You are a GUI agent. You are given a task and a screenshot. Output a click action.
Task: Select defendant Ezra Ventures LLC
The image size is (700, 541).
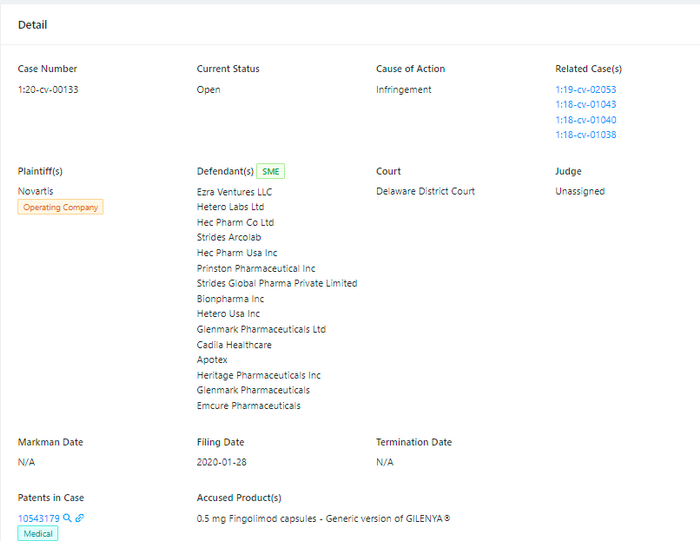coord(234,192)
